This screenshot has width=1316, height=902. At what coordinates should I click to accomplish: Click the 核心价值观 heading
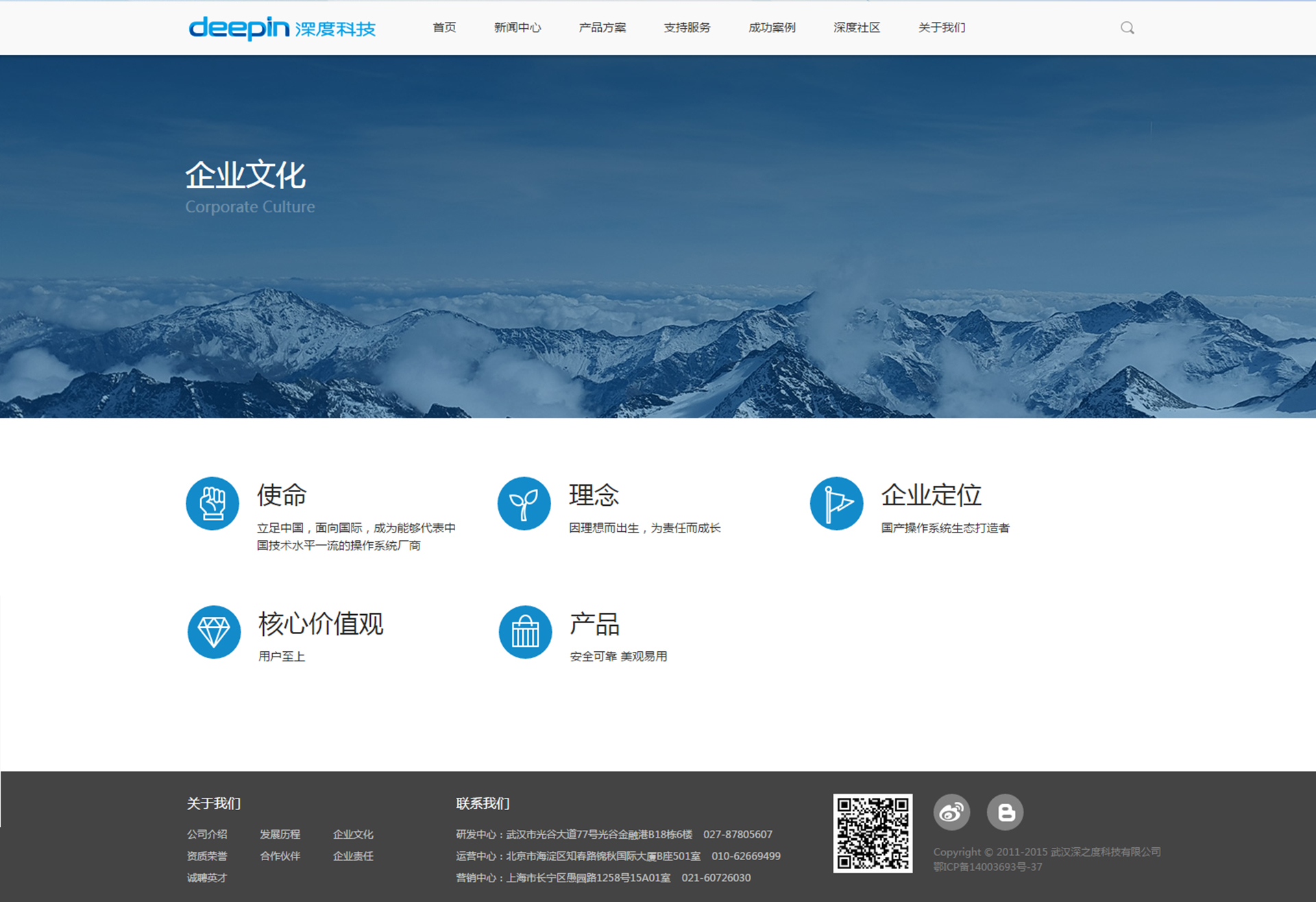(x=321, y=624)
